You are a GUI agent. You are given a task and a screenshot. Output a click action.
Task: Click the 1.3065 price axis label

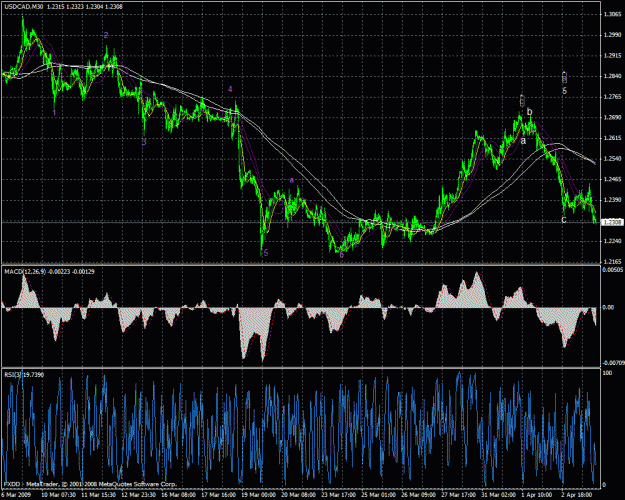612,14
